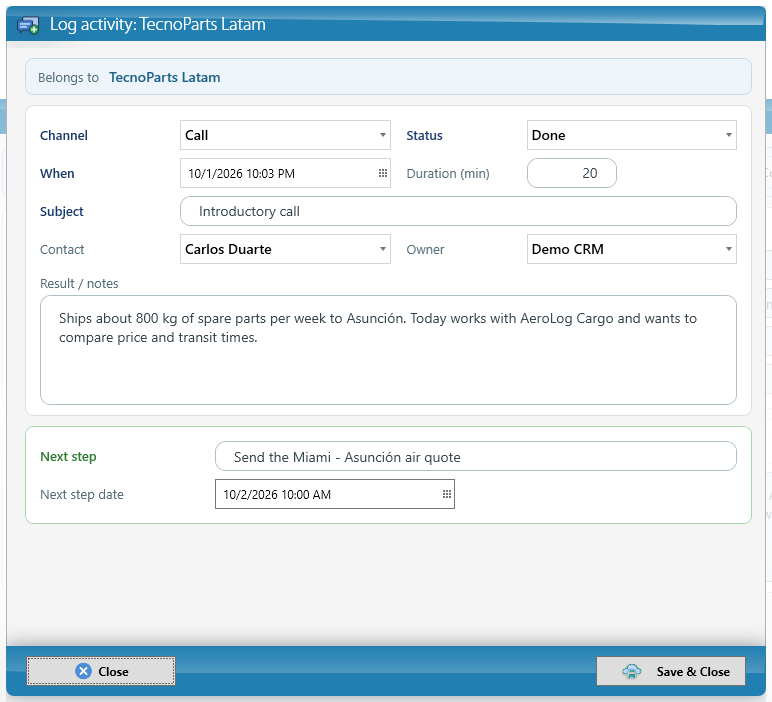This screenshot has width=772, height=702.
Task: Click the Owner label
Action: [425, 250]
